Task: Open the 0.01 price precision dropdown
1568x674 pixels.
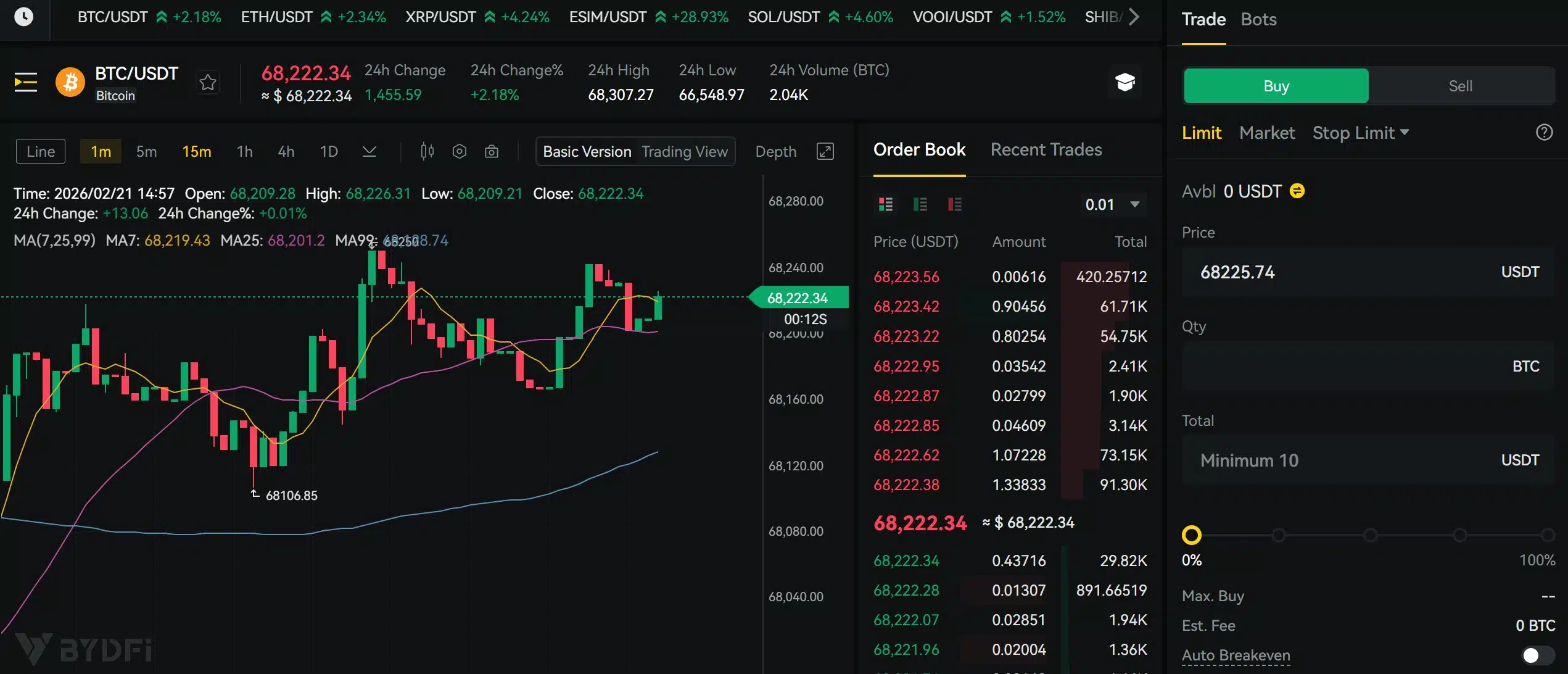Action: [1112, 204]
